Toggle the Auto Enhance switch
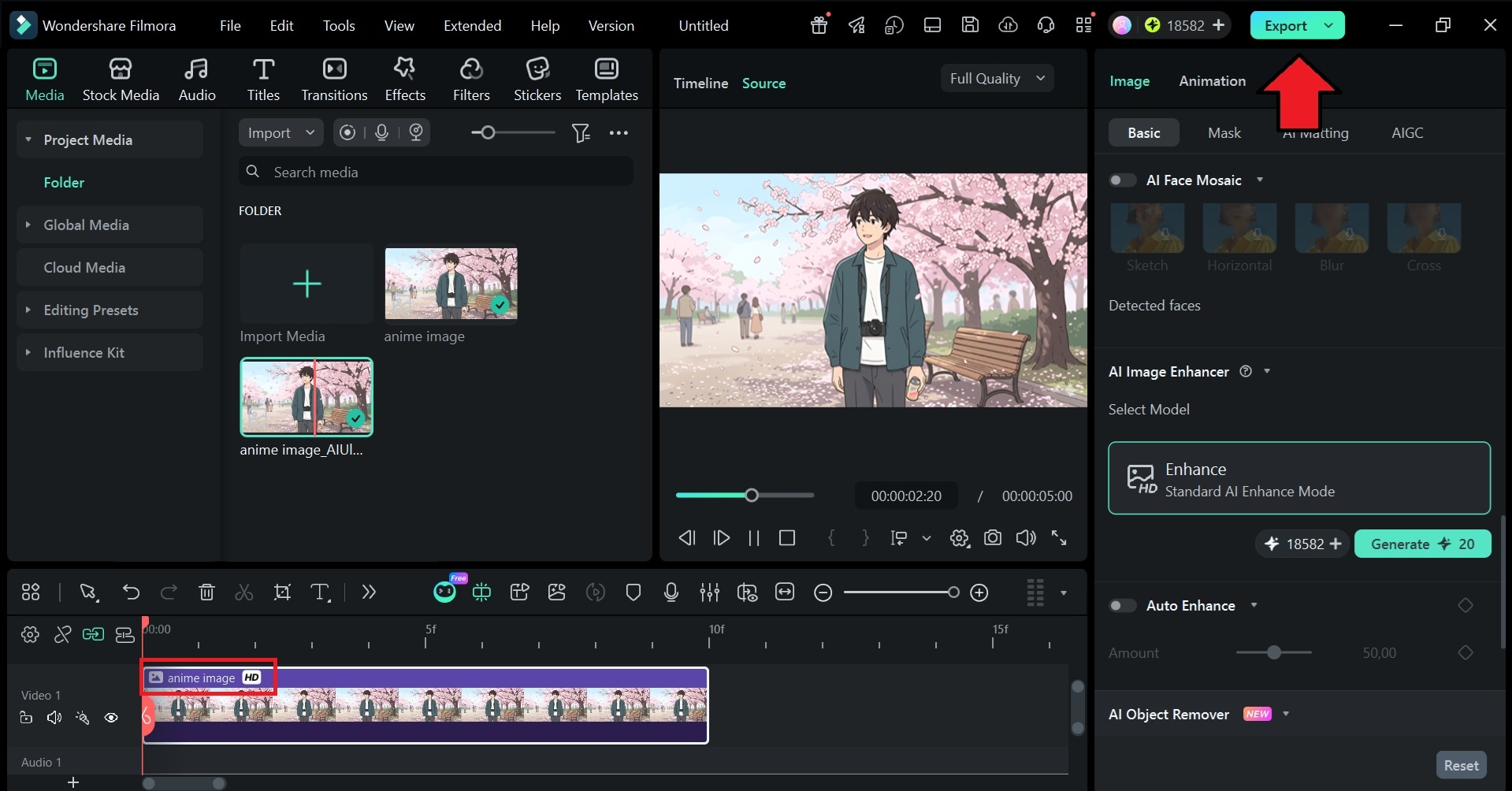Image resolution: width=1512 pixels, height=791 pixels. point(1122,606)
